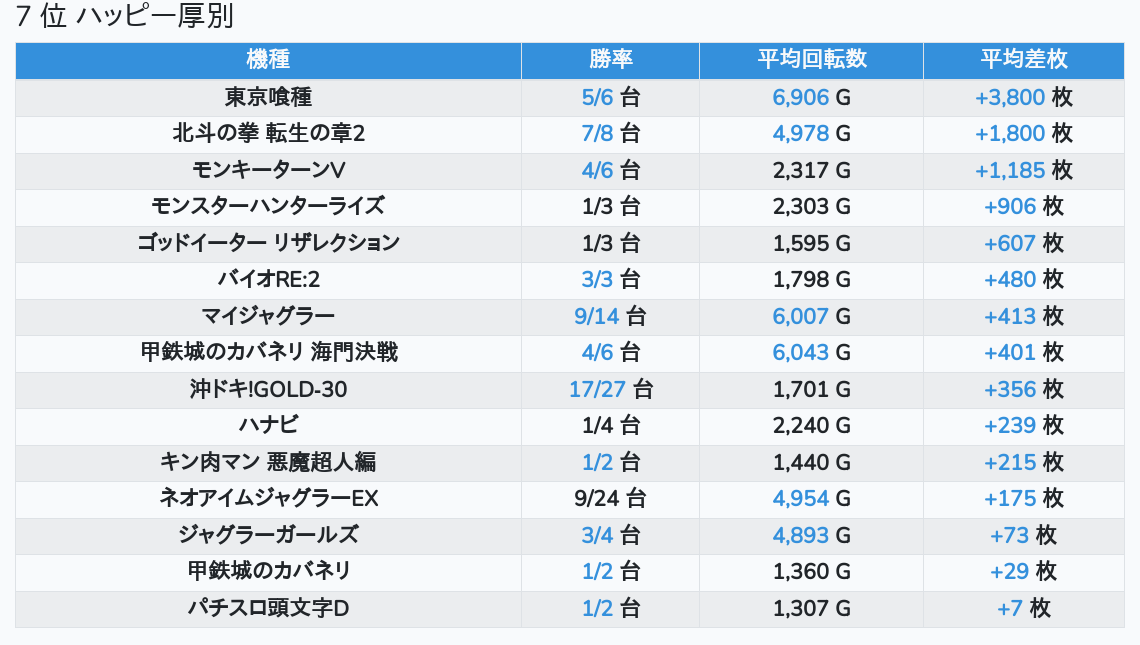Click the +3,800 枚 value for 東京喰種

coord(1023,97)
